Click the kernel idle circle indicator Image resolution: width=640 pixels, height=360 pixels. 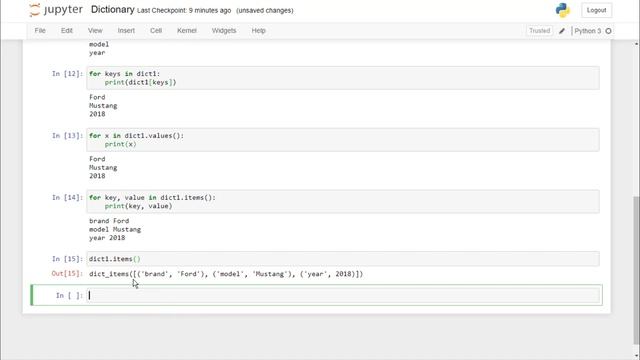point(608,31)
